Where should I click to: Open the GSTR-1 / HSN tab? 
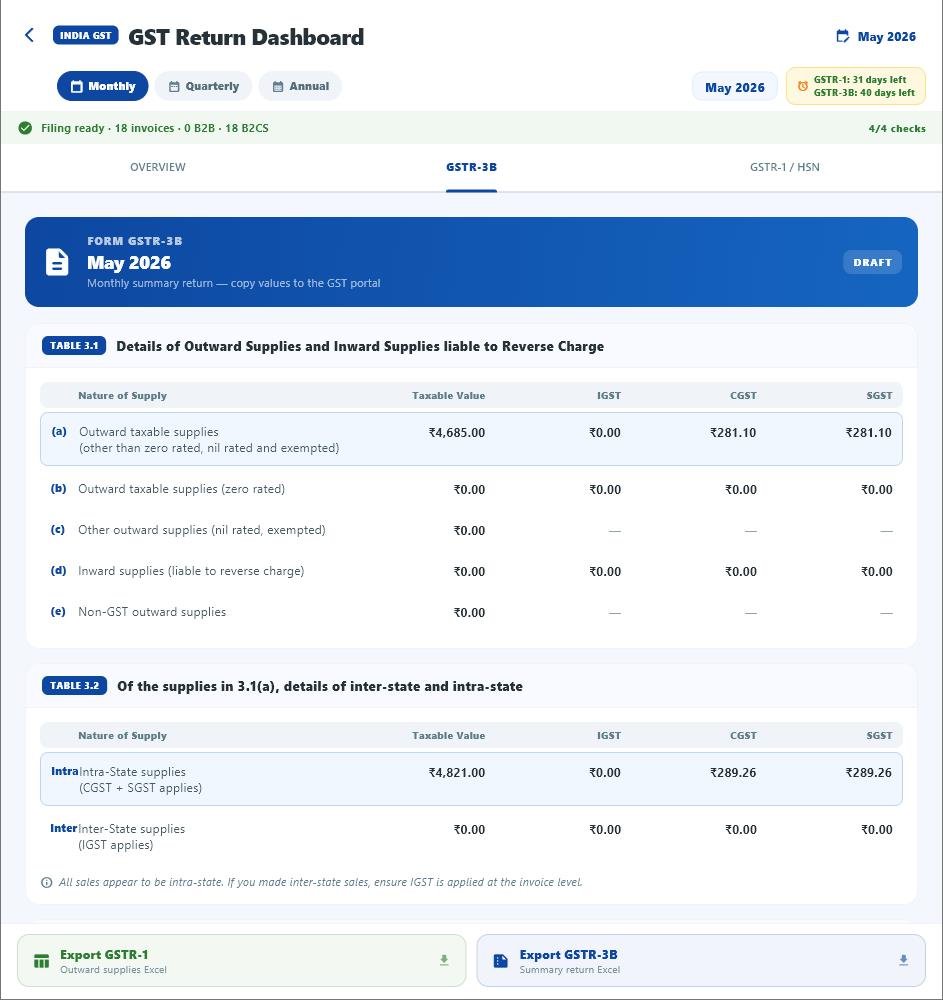click(784, 167)
